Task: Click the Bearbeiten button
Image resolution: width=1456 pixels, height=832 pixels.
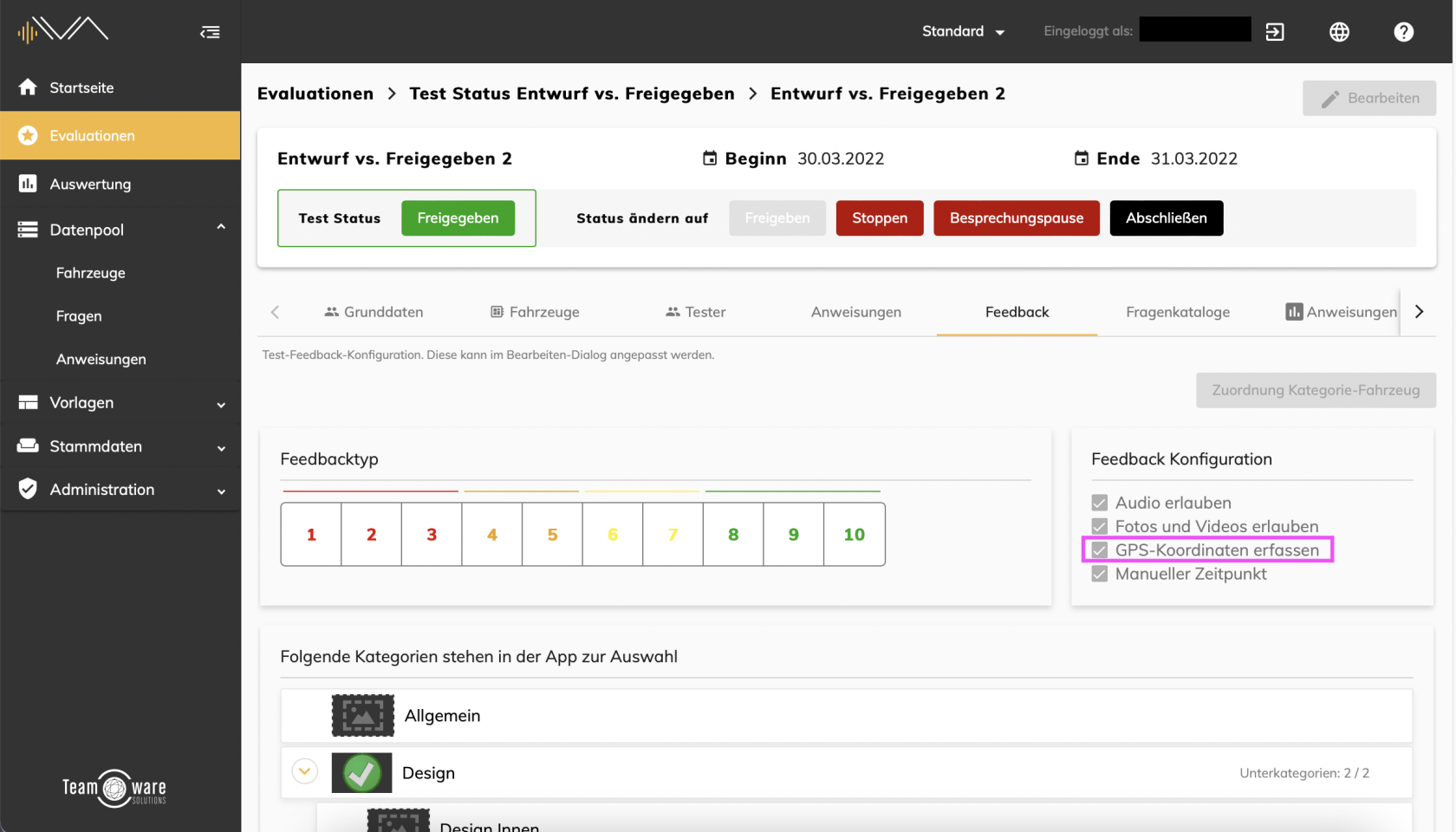Action: coord(1369,98)
